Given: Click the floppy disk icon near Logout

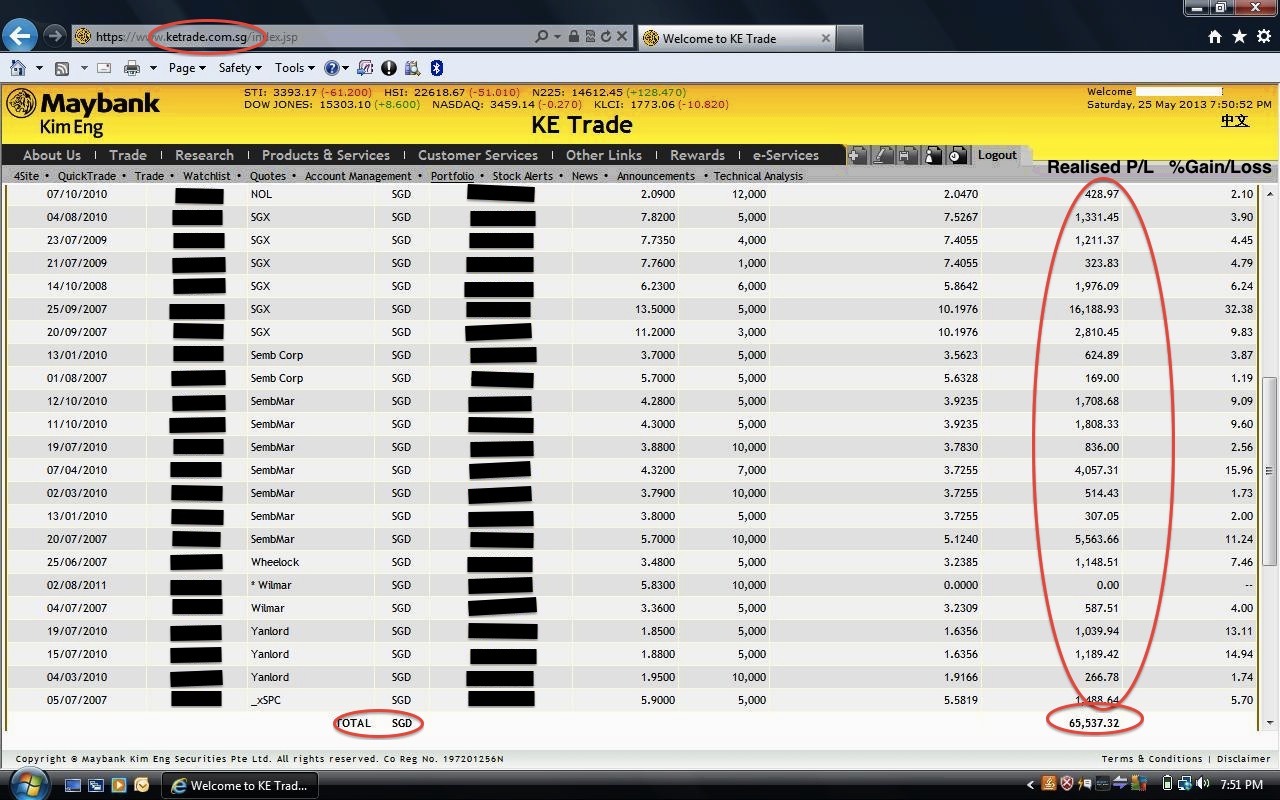Looking at the screenshot, I should 907,155.
